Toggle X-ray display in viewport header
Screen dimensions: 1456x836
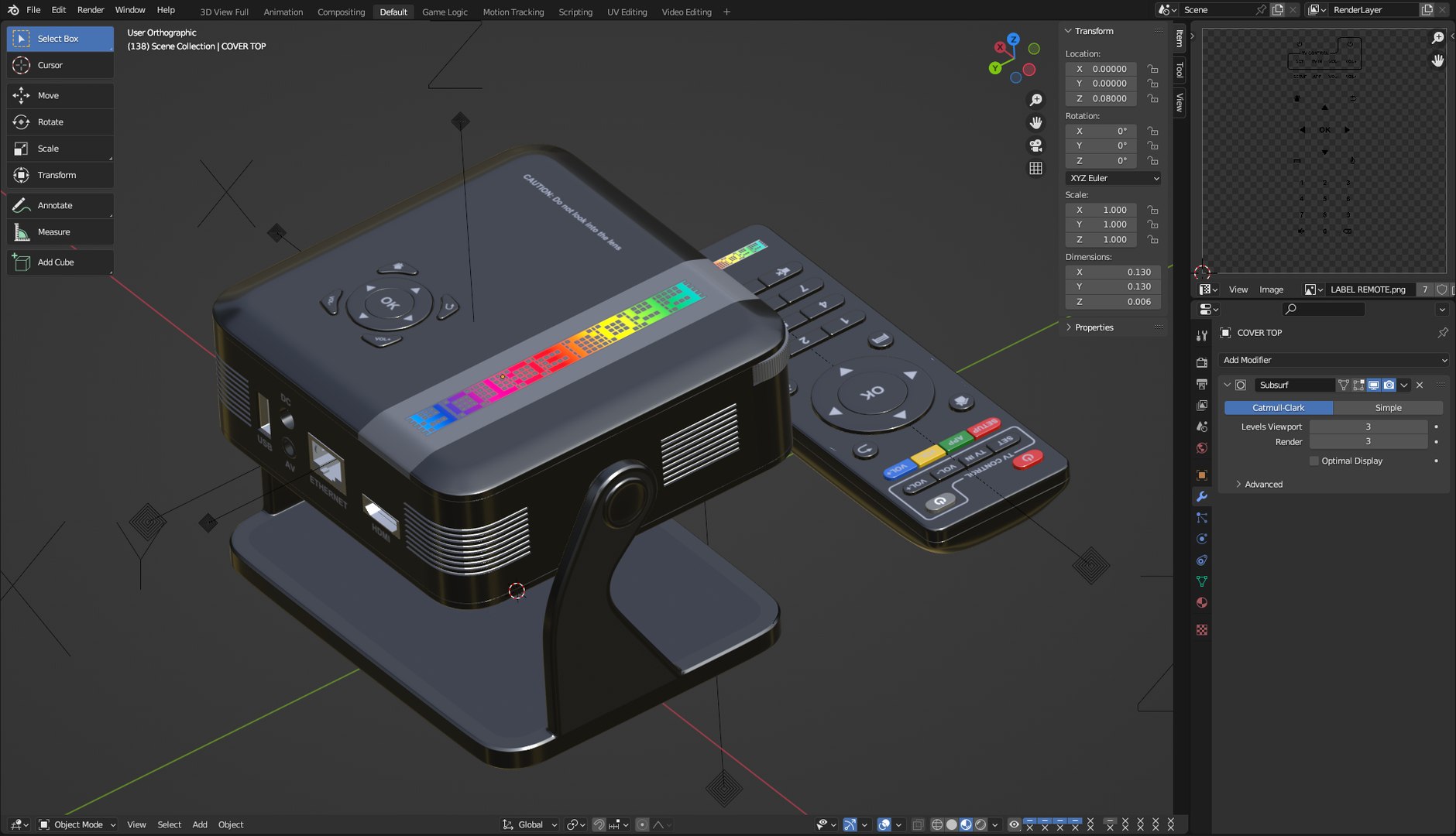tap(918, 824)
